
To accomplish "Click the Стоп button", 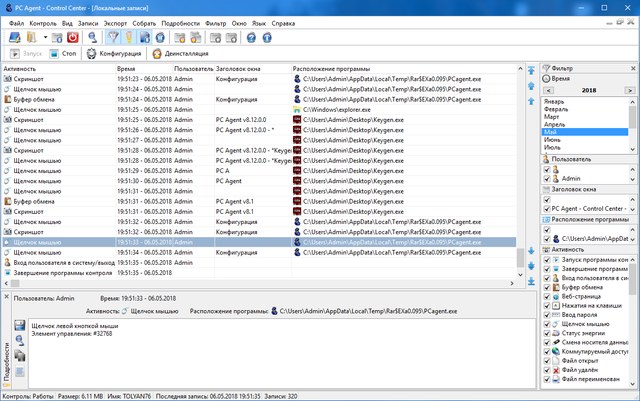I will point(62,54).
